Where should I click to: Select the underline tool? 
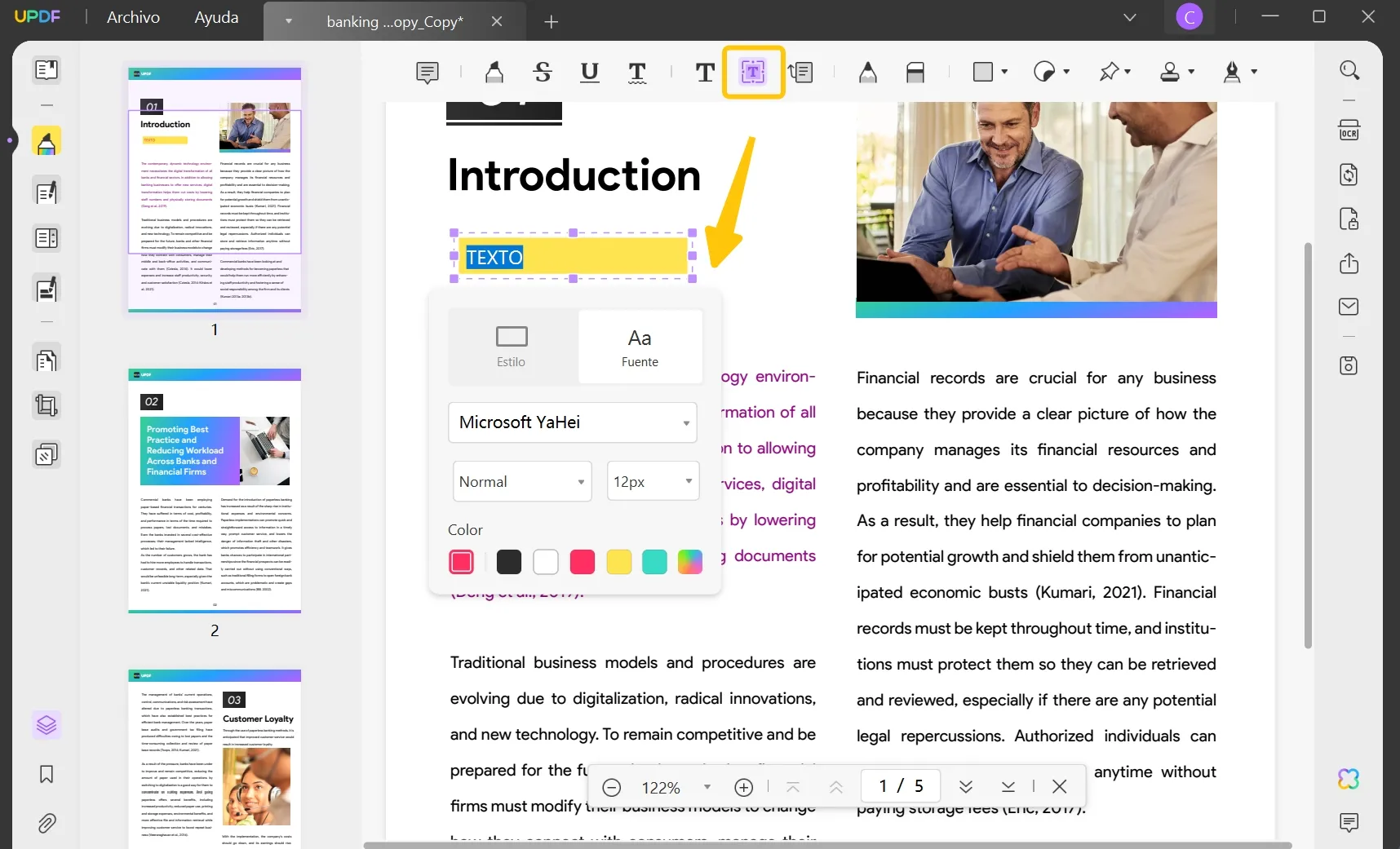pyautogui.click(x=589, y=73)
